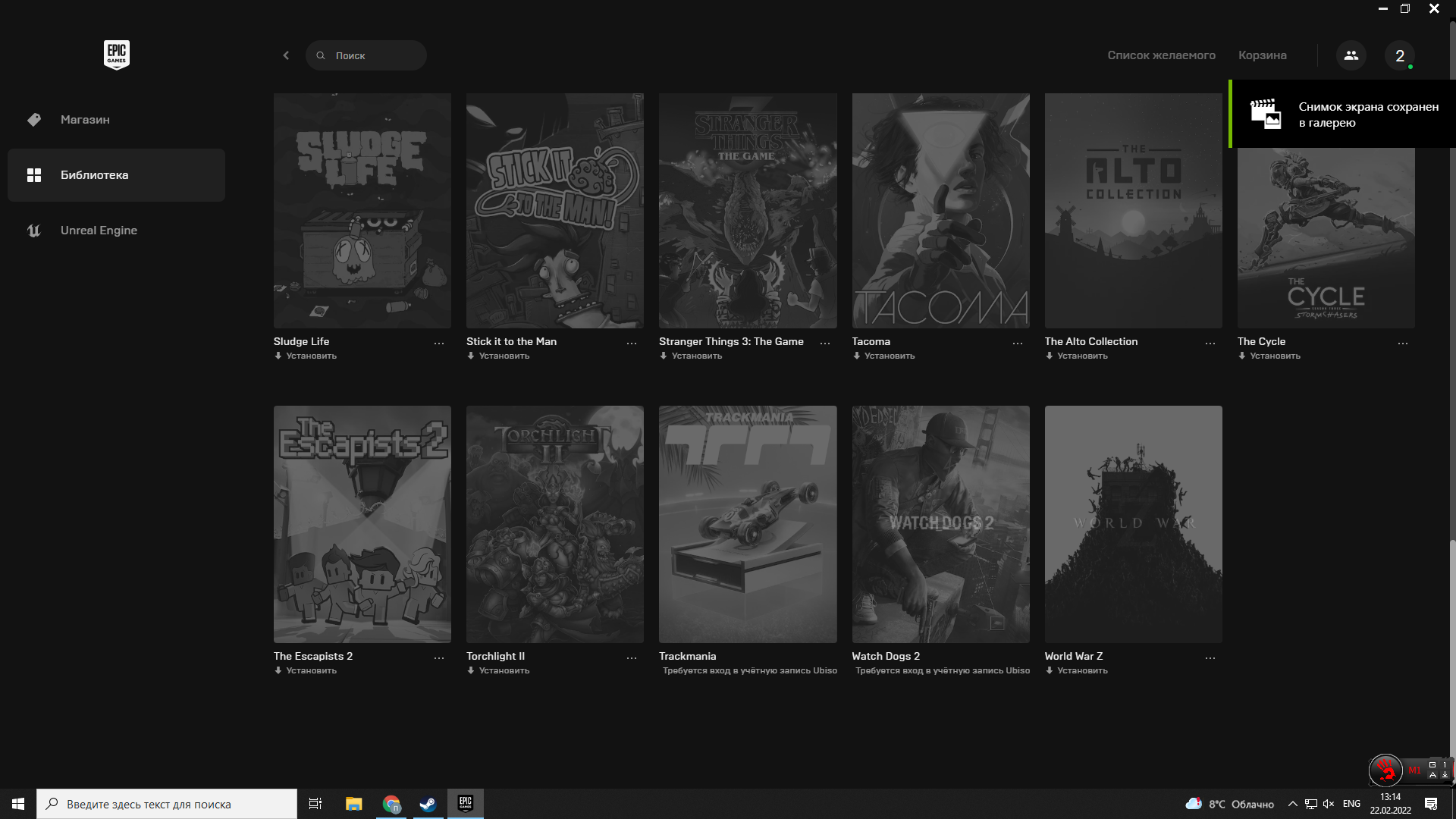The image size is (1456, 819).
Task: Open the Библиотека library section
Action: 116,175
